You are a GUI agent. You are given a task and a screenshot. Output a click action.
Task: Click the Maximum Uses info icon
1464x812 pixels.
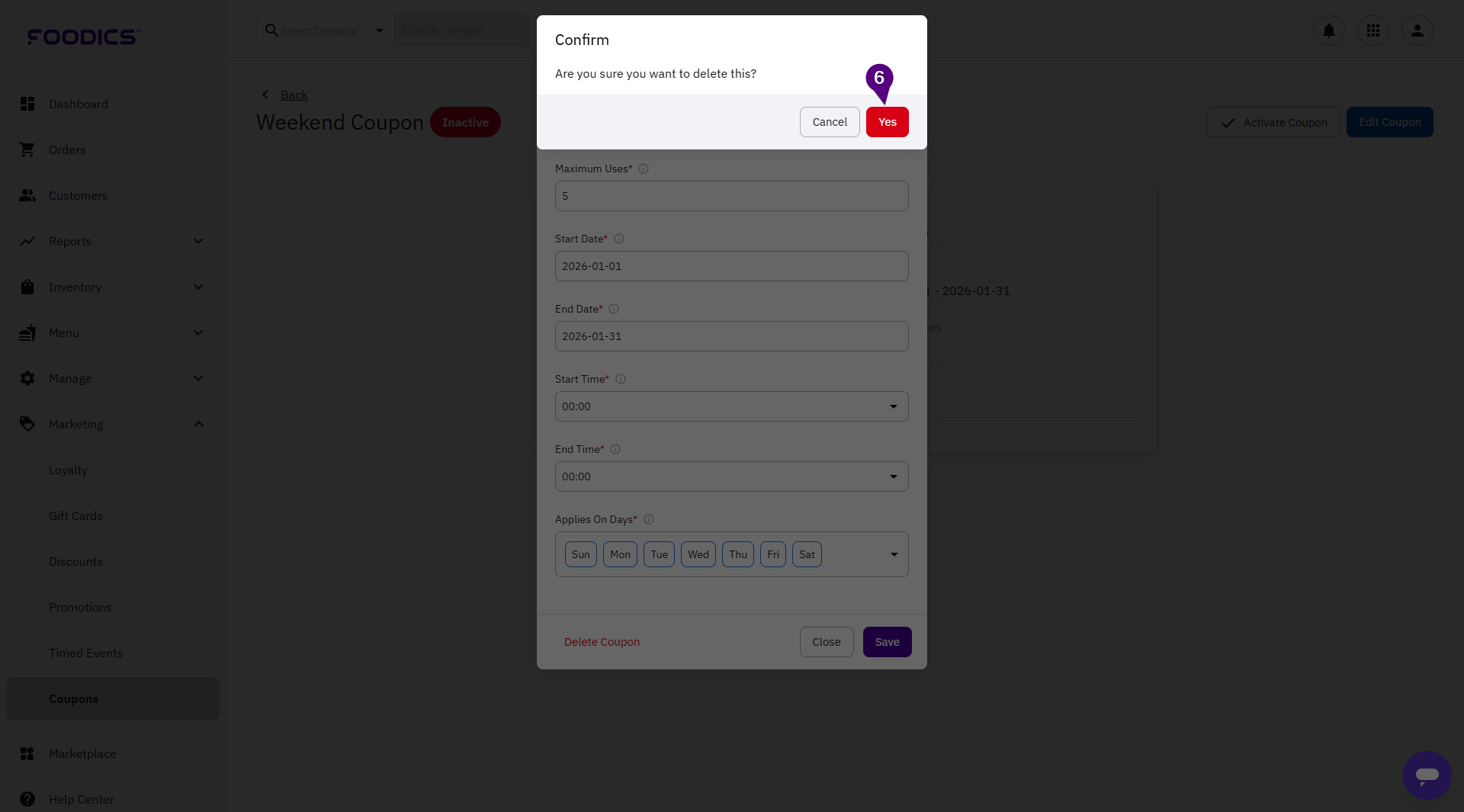point(644,168)
